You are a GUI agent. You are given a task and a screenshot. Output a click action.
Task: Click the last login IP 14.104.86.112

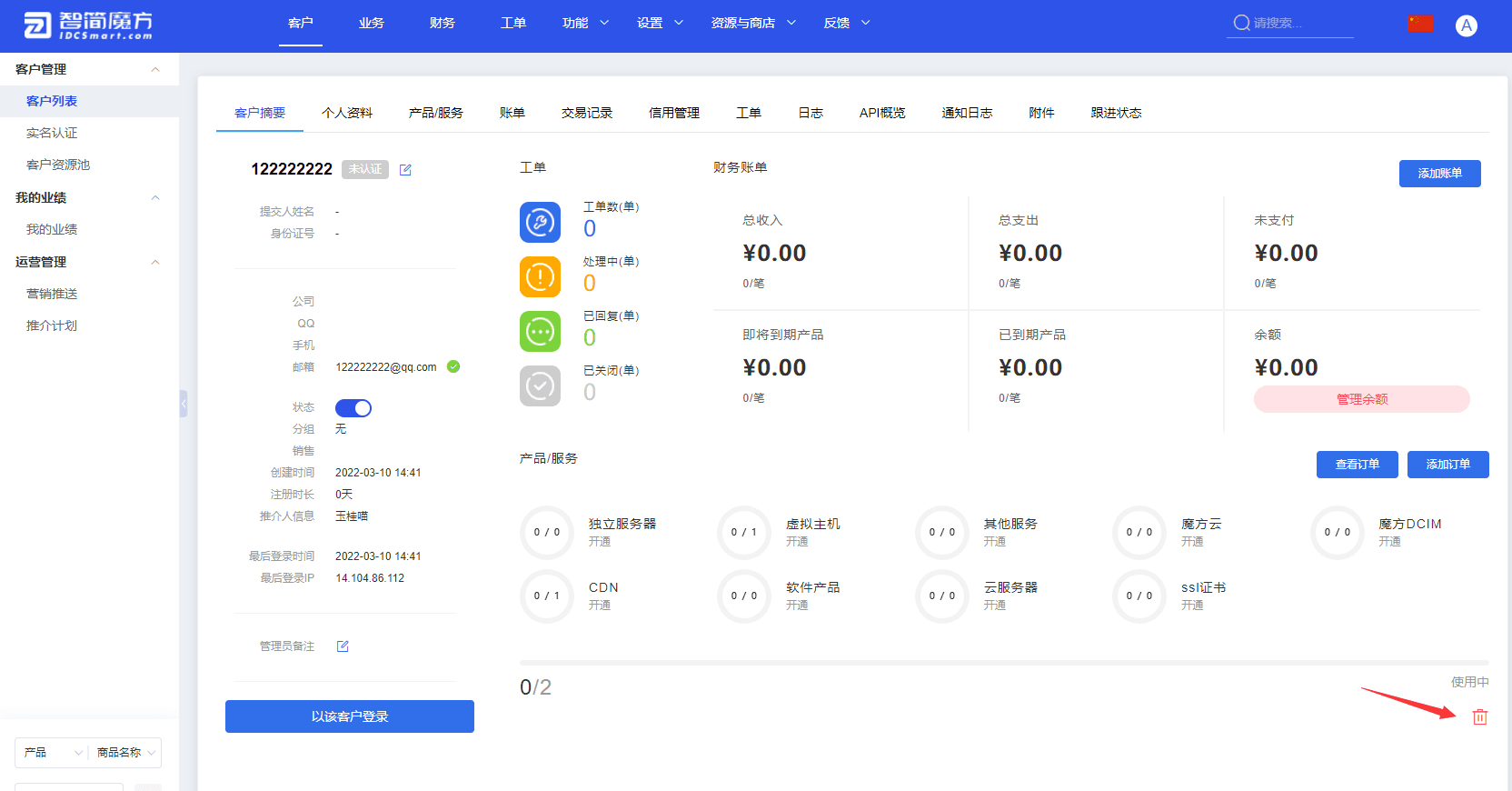370,578
